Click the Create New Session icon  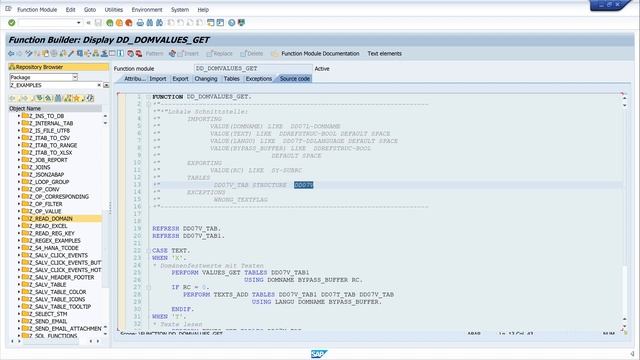coord(211,23)
